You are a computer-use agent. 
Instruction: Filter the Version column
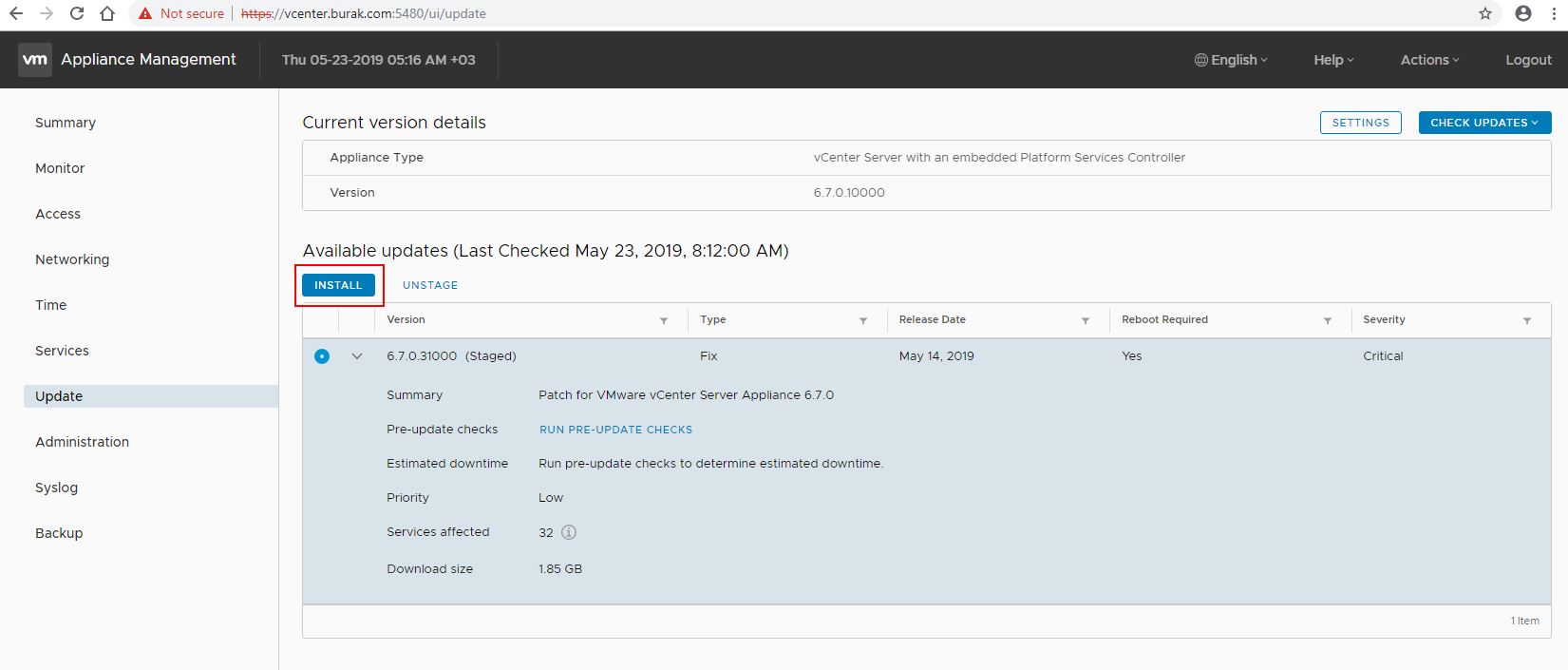coord(664,320)
